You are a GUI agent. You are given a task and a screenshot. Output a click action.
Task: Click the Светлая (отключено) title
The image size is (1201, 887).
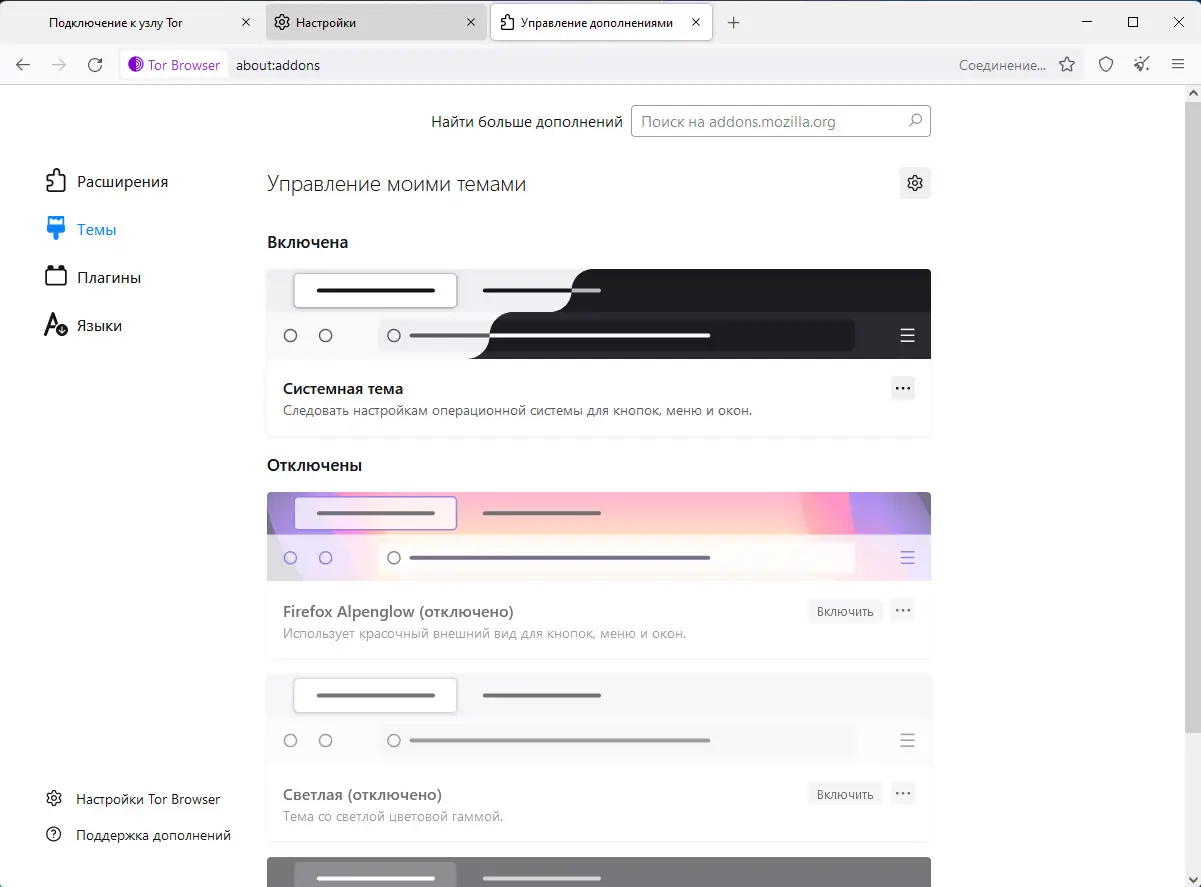(362, 794)
